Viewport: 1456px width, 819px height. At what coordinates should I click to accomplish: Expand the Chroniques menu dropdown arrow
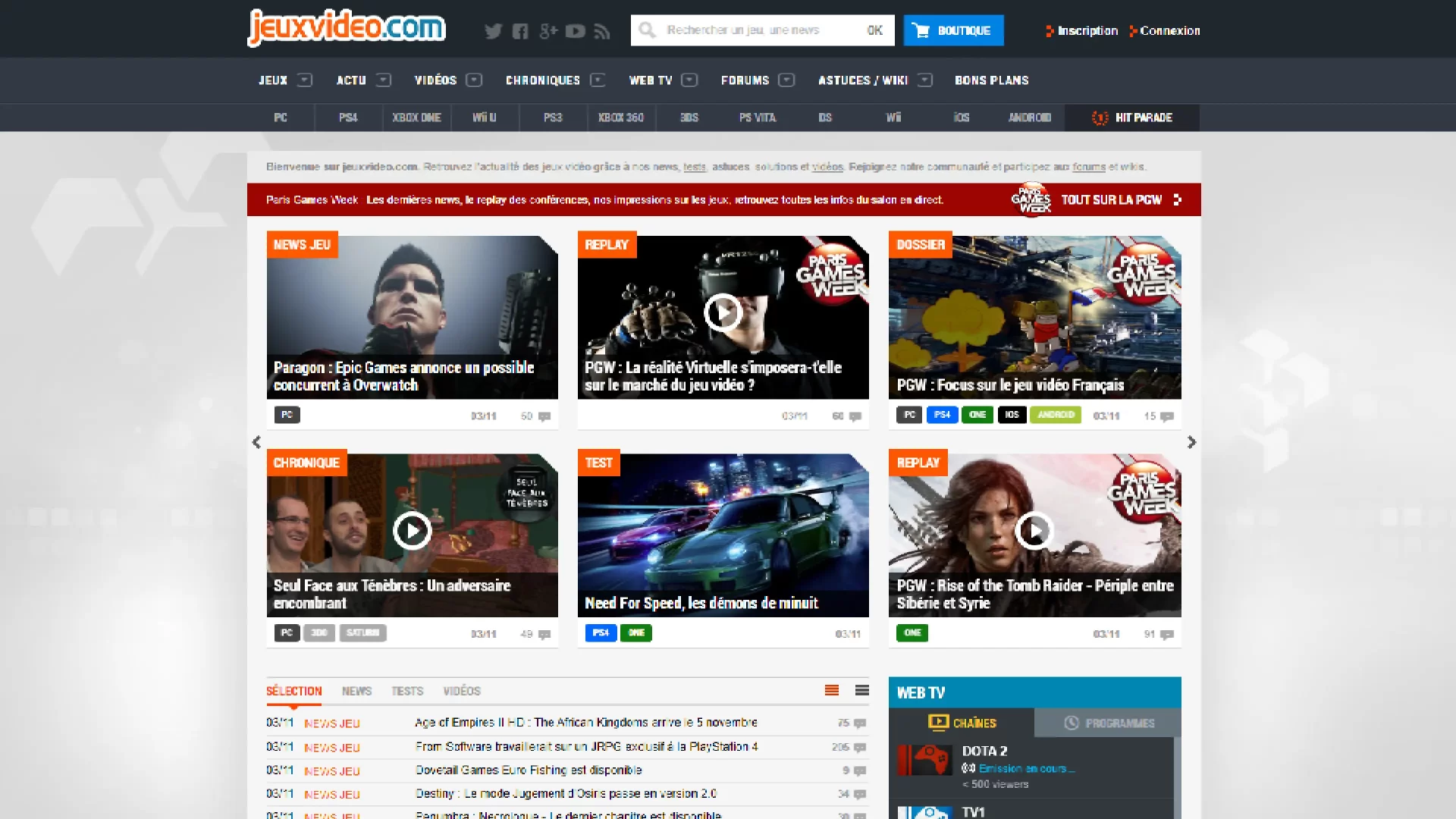coord(598,80)
